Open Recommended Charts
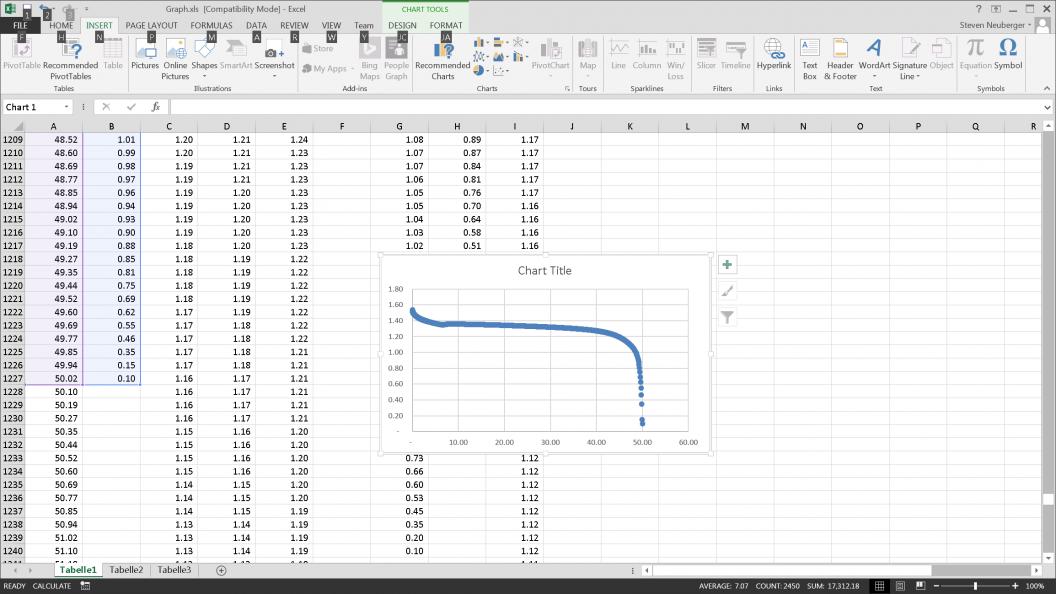Screen dimensions: 1056x594 (442, 59)
